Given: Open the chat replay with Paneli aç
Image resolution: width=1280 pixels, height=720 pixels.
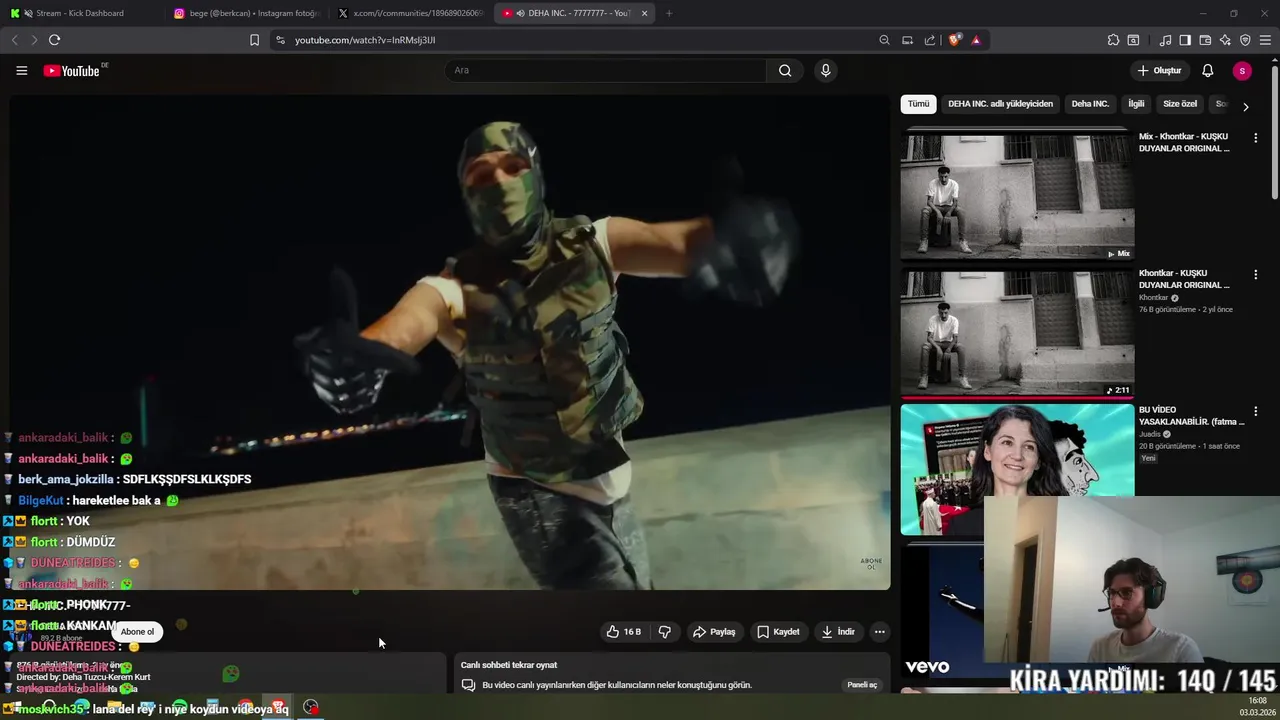Looking at the screenshot, I should pos(862,685).
